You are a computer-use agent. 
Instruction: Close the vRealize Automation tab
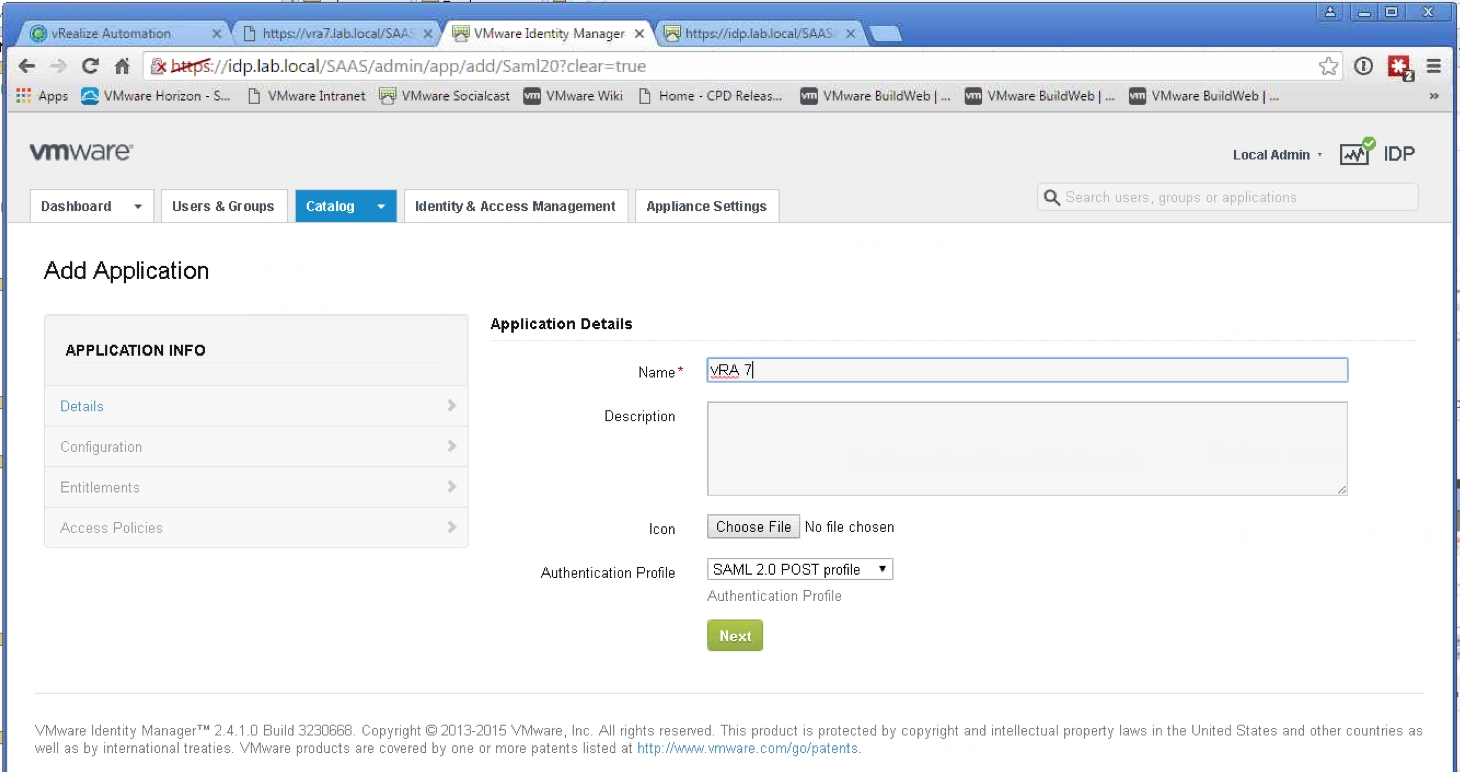[217, 33]
